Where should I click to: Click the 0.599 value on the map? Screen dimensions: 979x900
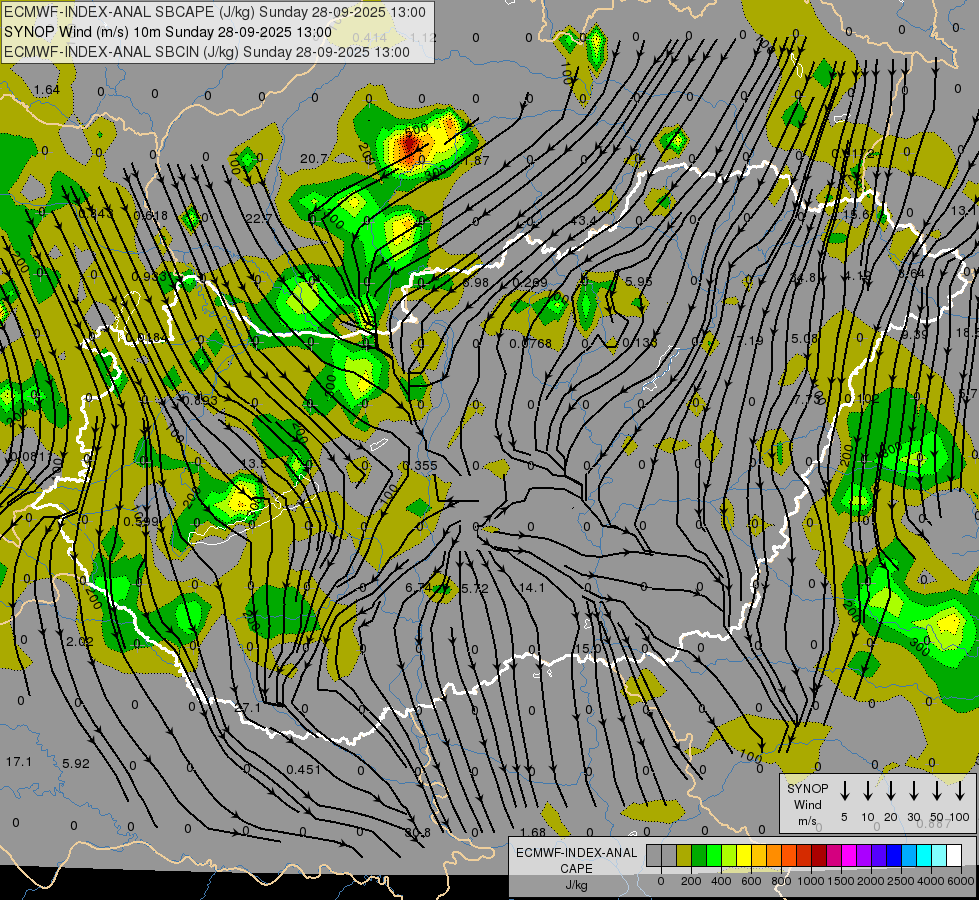[x=141, y=521]
